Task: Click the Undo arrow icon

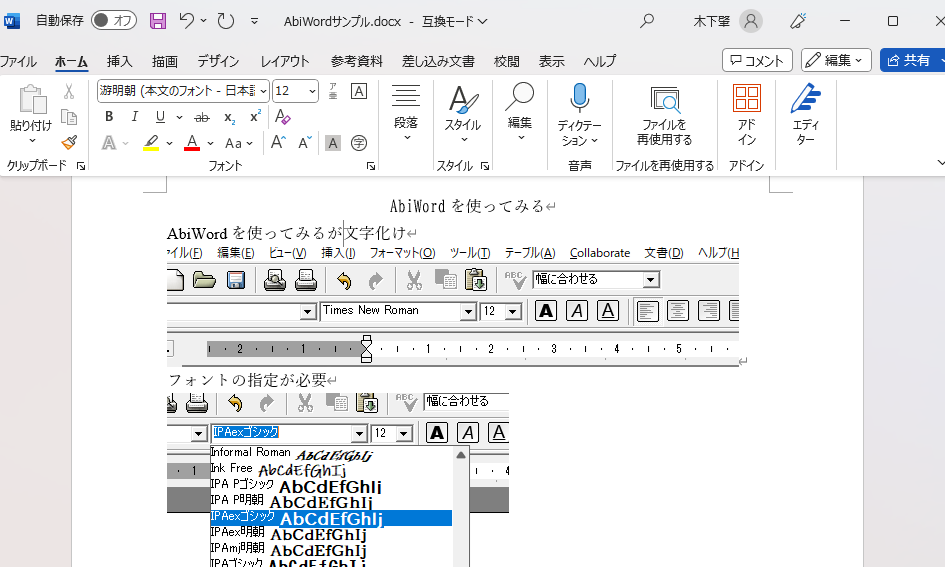Action: click(x=187, y=21)
